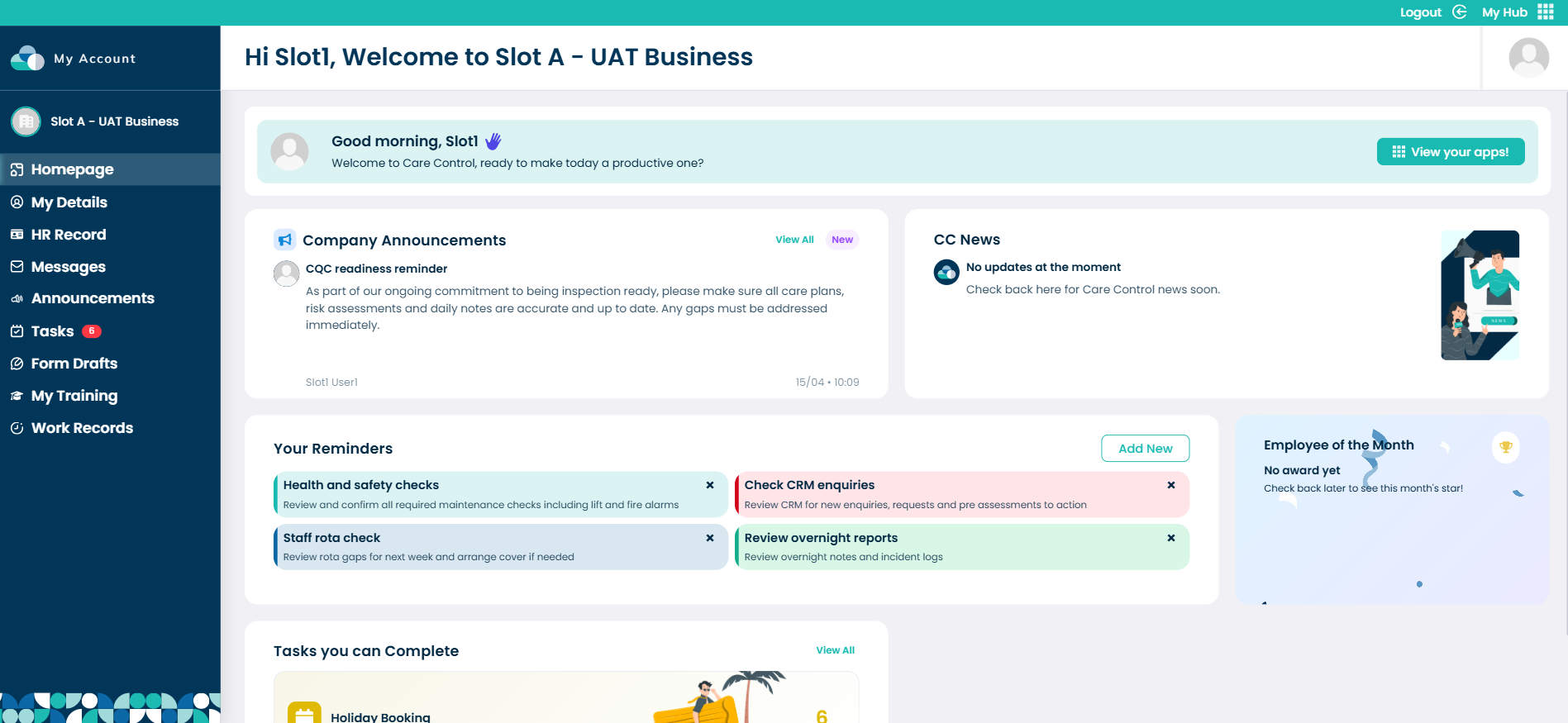Click the Care Control cloud logo
Viewport: 1568px width, 723px height.
point(27,59)
